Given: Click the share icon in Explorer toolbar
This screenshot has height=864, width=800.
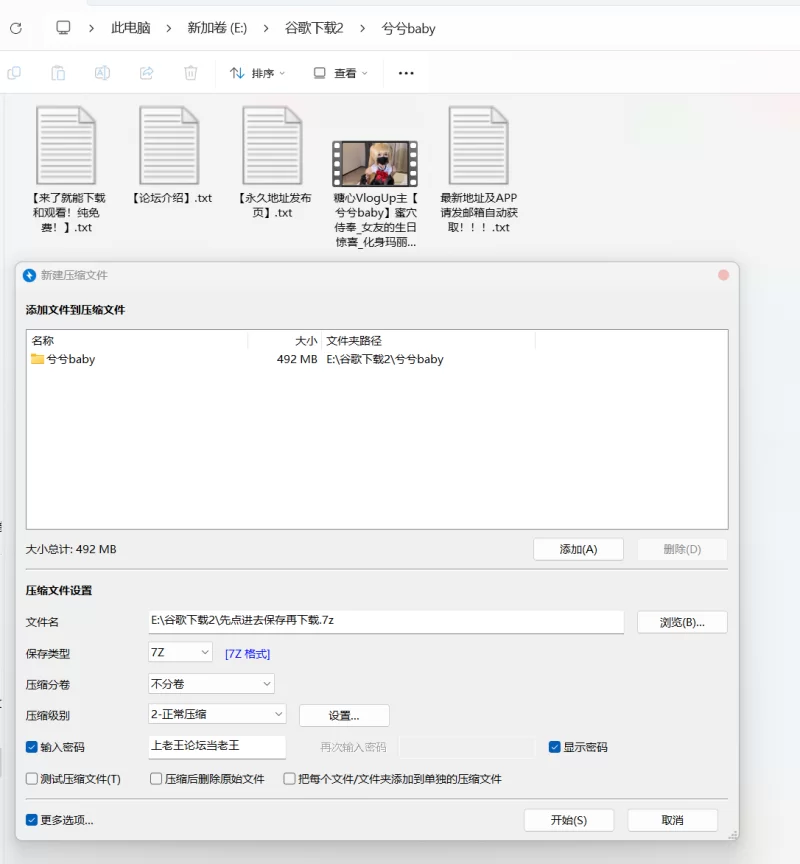Looking at the screenshot, I should [147, 73].
